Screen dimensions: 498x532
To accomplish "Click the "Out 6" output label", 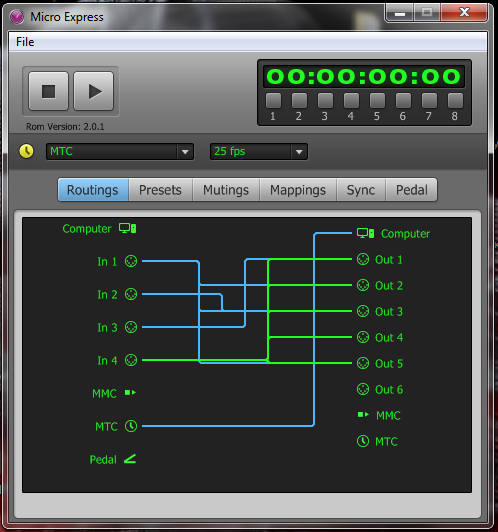I will 389,390.
